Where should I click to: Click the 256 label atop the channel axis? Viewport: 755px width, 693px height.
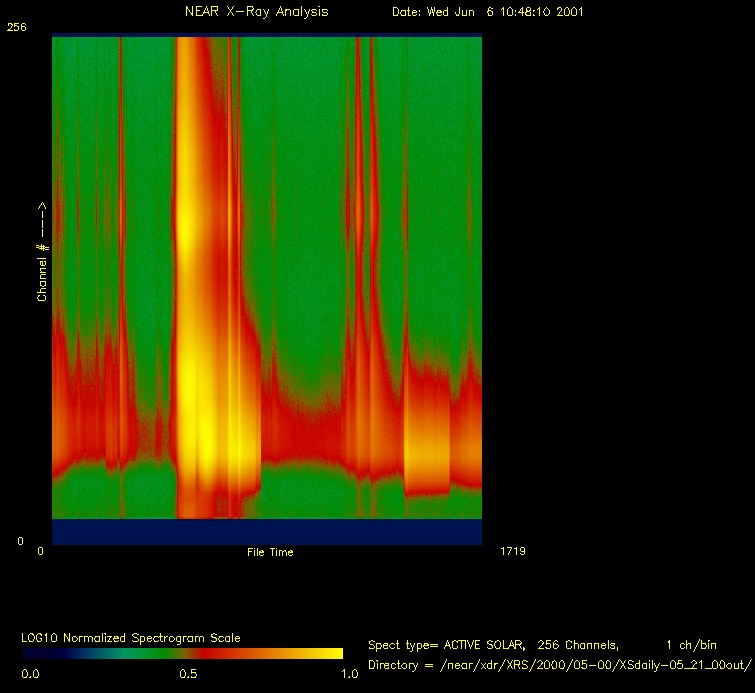click(x=16, y=27)
